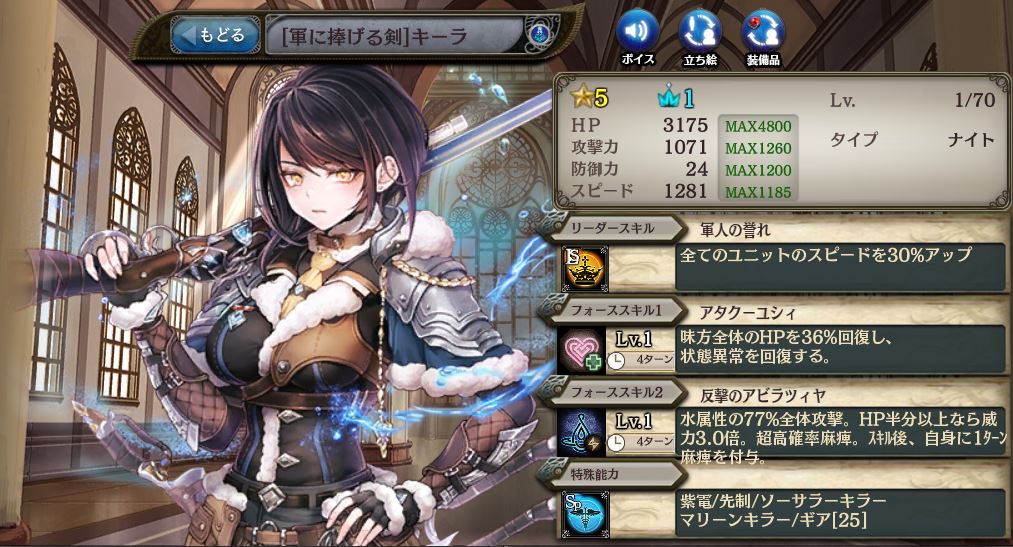
Task: Click the water lightning Force Skill 2 icon
Action: point(583,432)
